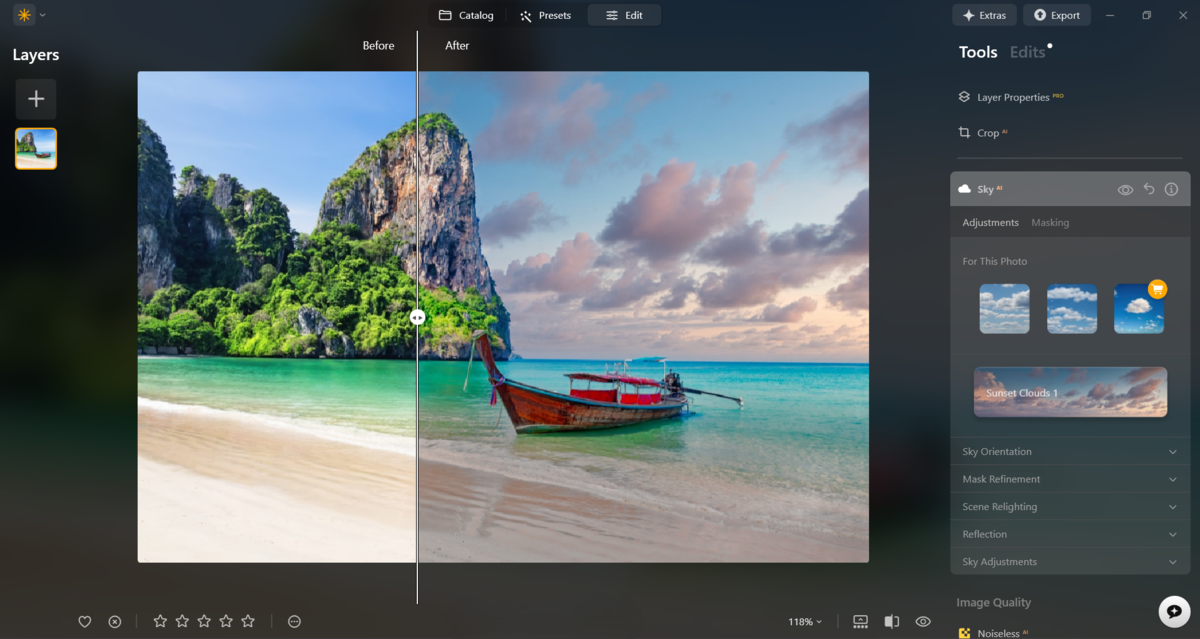Click the Export button
This screenshot has height=639, width=1200.
1057,15
